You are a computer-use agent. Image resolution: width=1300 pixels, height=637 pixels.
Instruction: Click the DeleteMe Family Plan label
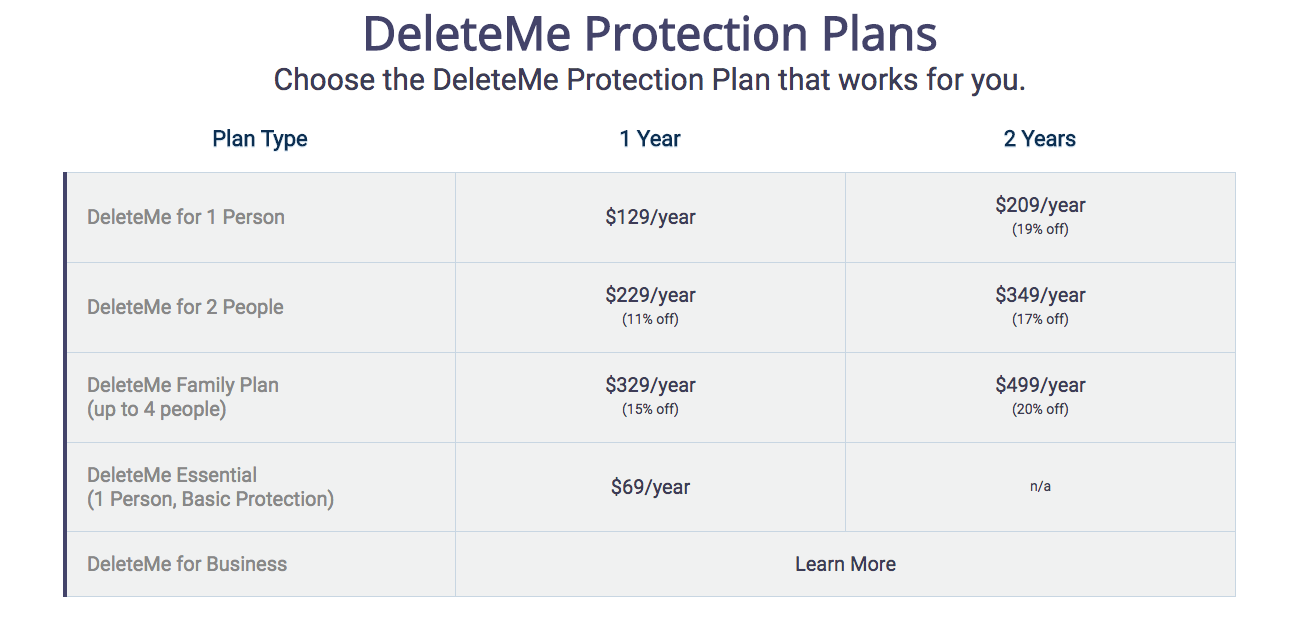coord(183,385)
